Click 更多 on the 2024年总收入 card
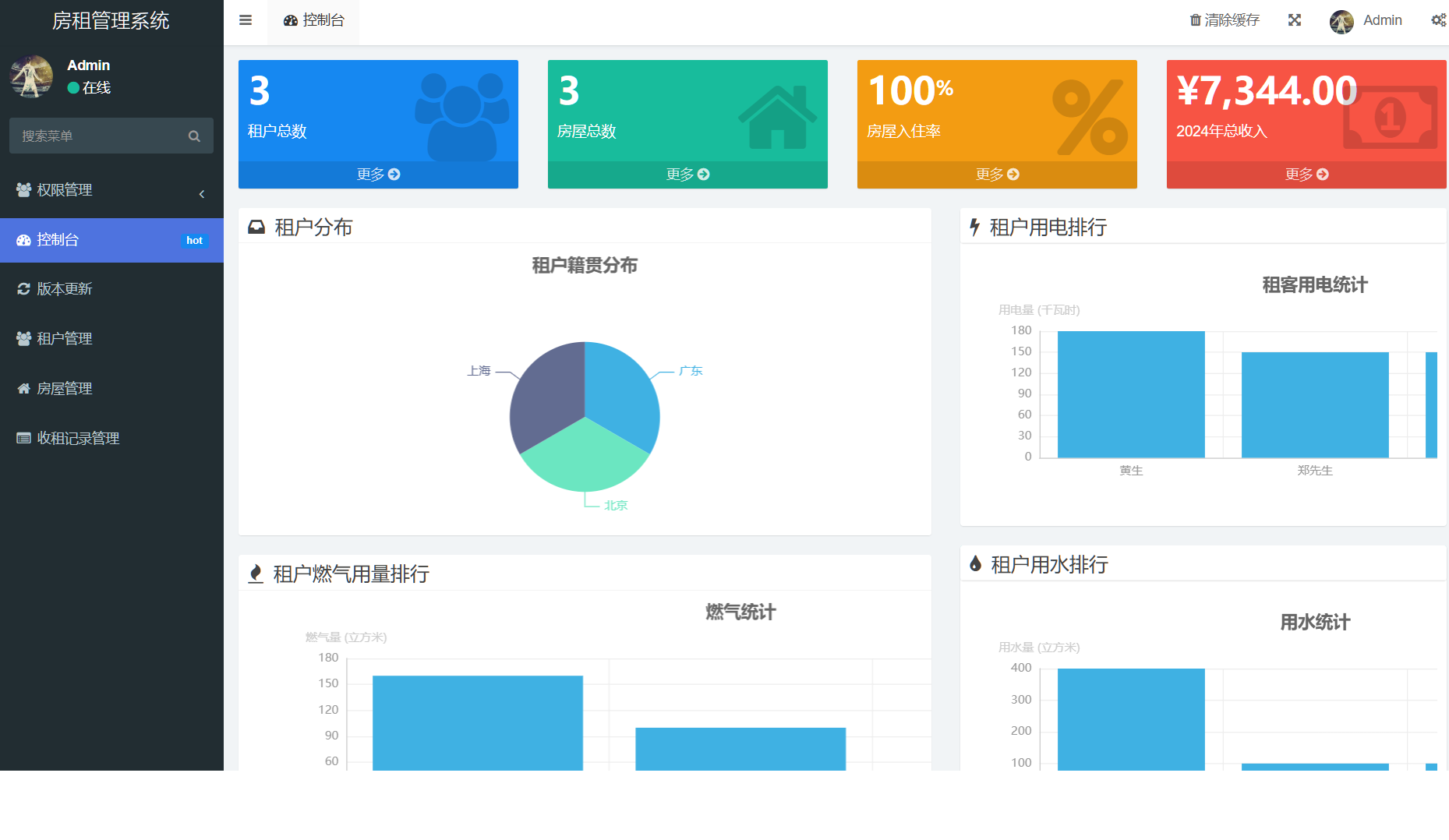The height and width of the screenshot is (840, 1449). coord(1306,175)
